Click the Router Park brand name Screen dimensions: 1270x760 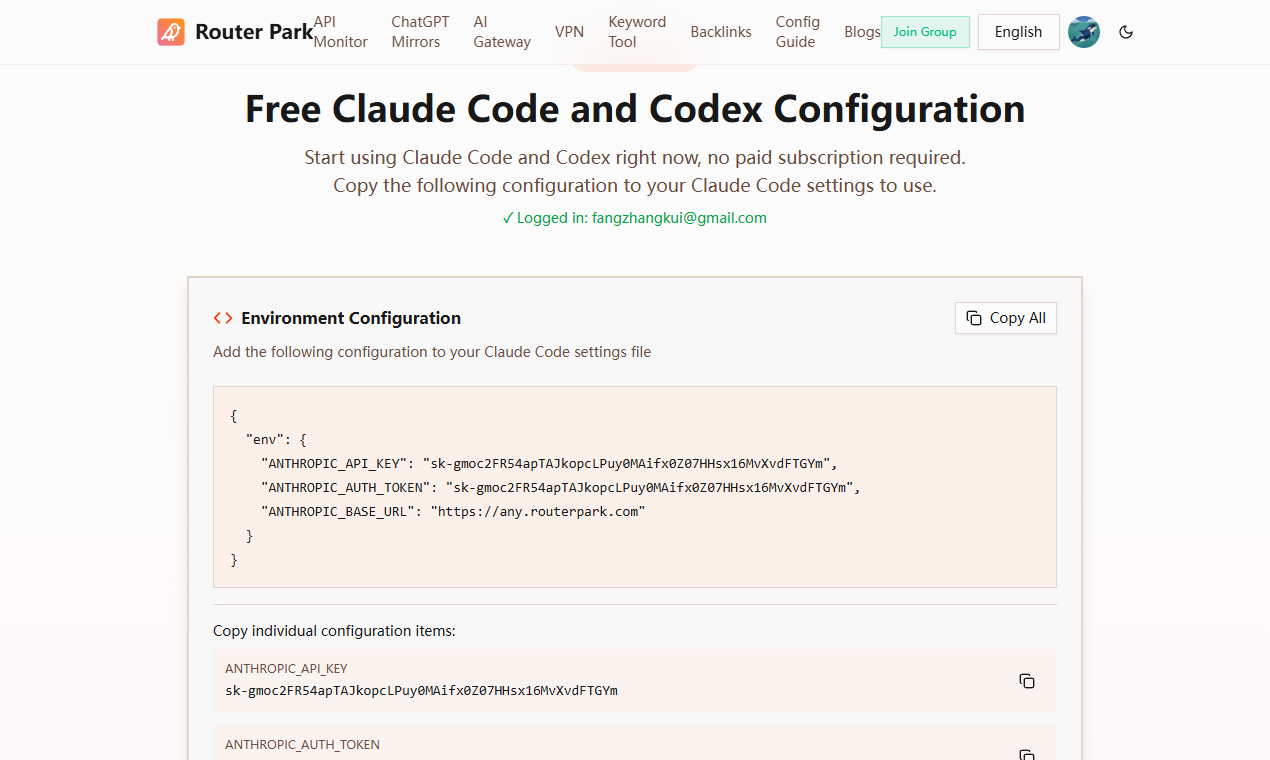(254, 32)
